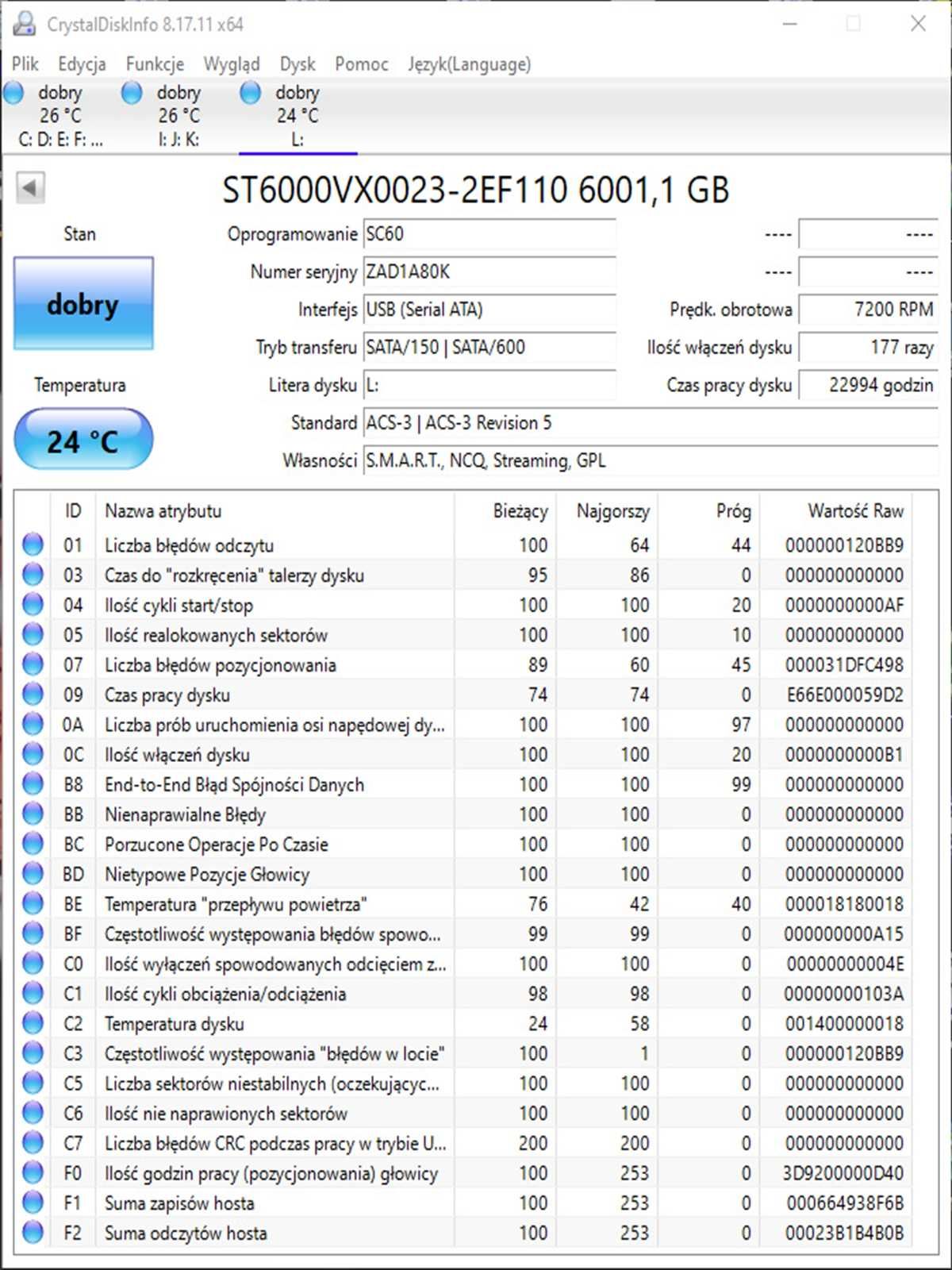Select the C: D: E: F: disk tab
Viewport: 952px width, 1270px height.
[x=59, y=115]
